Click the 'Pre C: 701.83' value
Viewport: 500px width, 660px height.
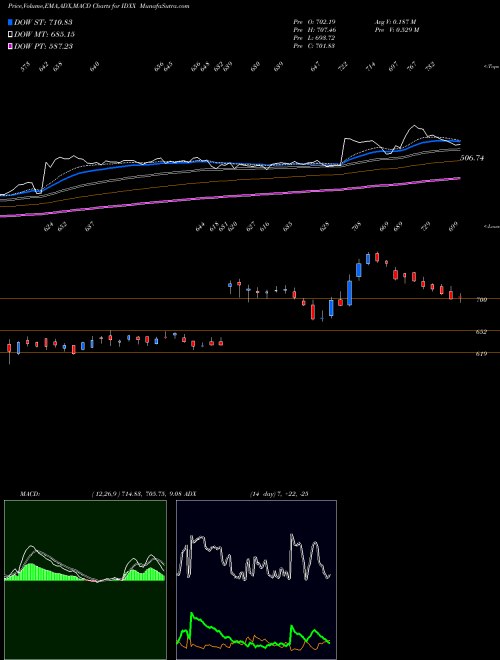(314, 46)
